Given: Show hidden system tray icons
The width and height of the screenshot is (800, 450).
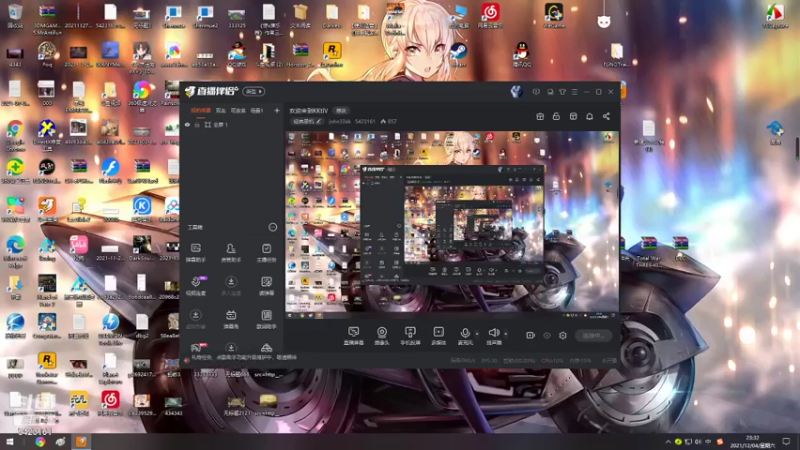Looking at the screenshot, I should click(668, 442).
